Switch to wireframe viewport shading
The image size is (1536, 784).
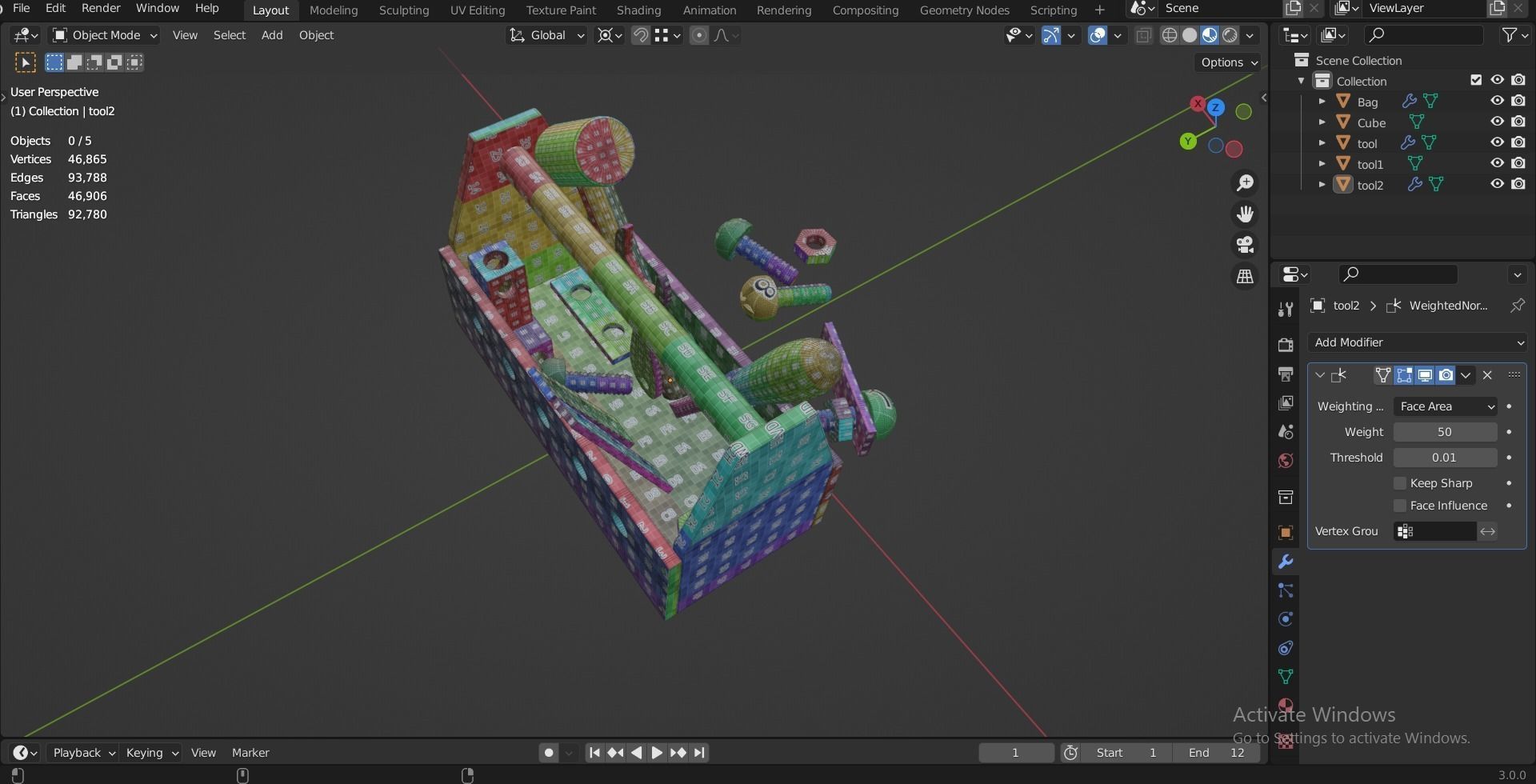(x=1170, y=35)
